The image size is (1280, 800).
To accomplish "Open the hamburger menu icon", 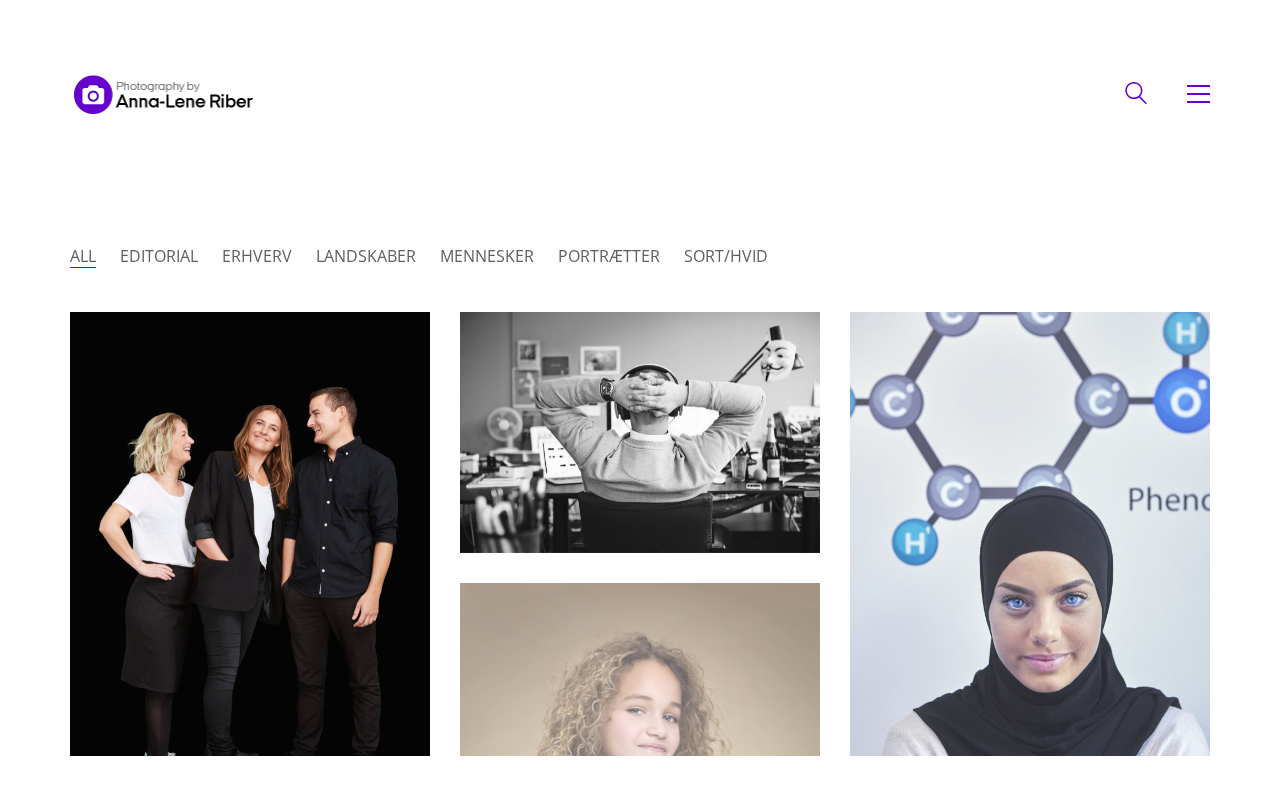I will 1198,94.
